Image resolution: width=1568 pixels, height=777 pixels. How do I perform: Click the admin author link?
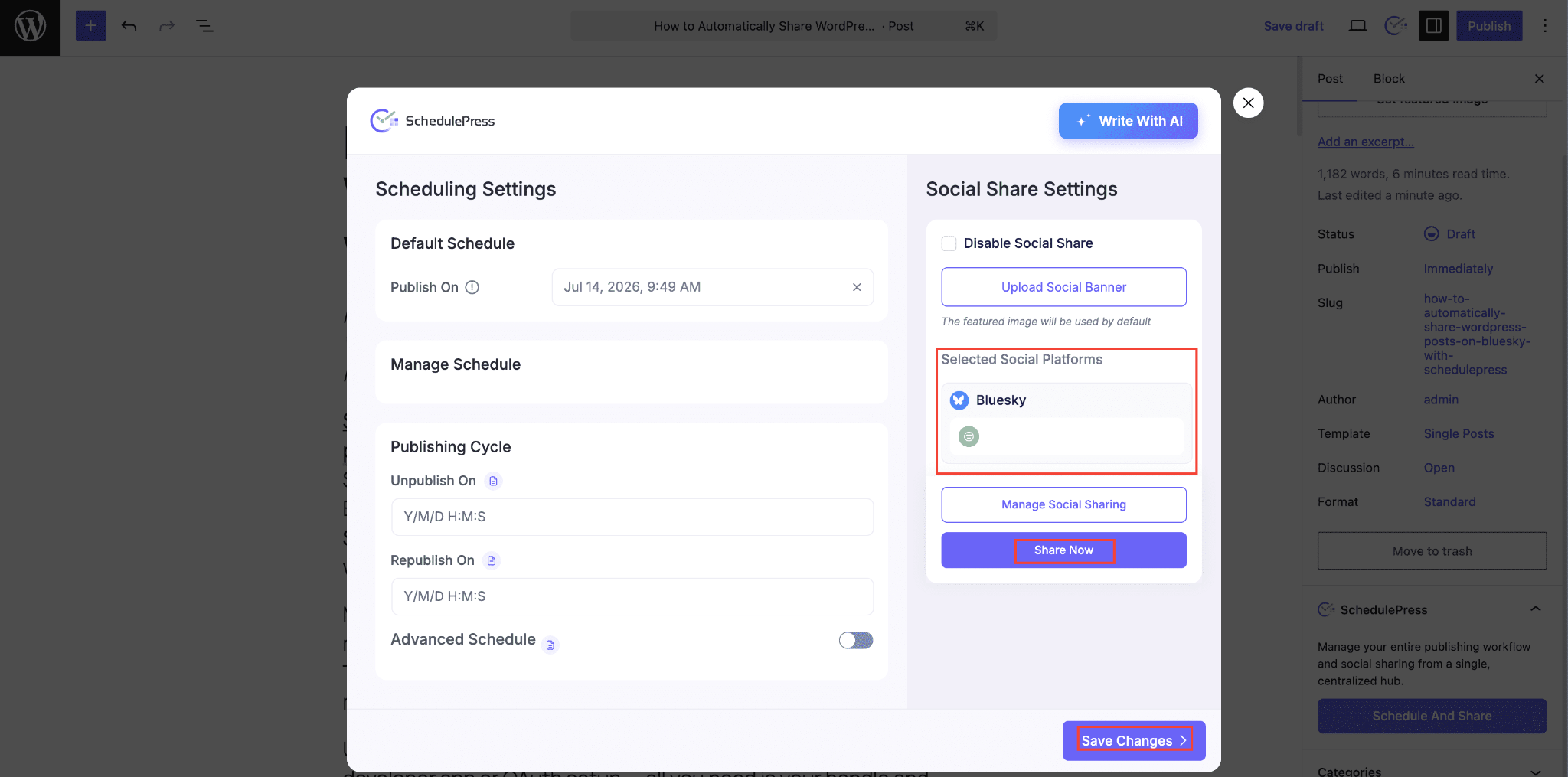coord(1441,400)
